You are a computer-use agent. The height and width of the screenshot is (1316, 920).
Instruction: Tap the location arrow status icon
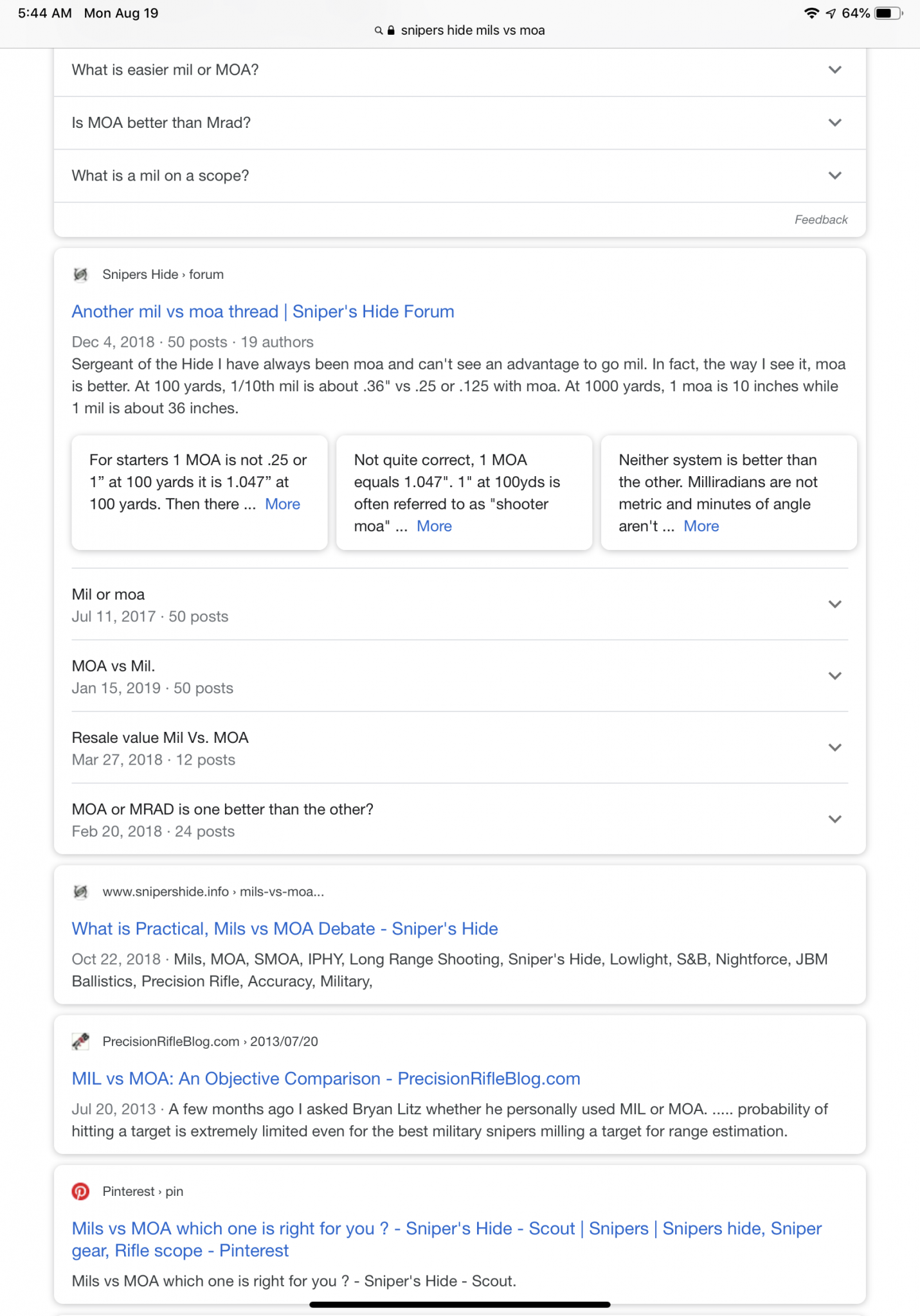click(x=831, y=13)
